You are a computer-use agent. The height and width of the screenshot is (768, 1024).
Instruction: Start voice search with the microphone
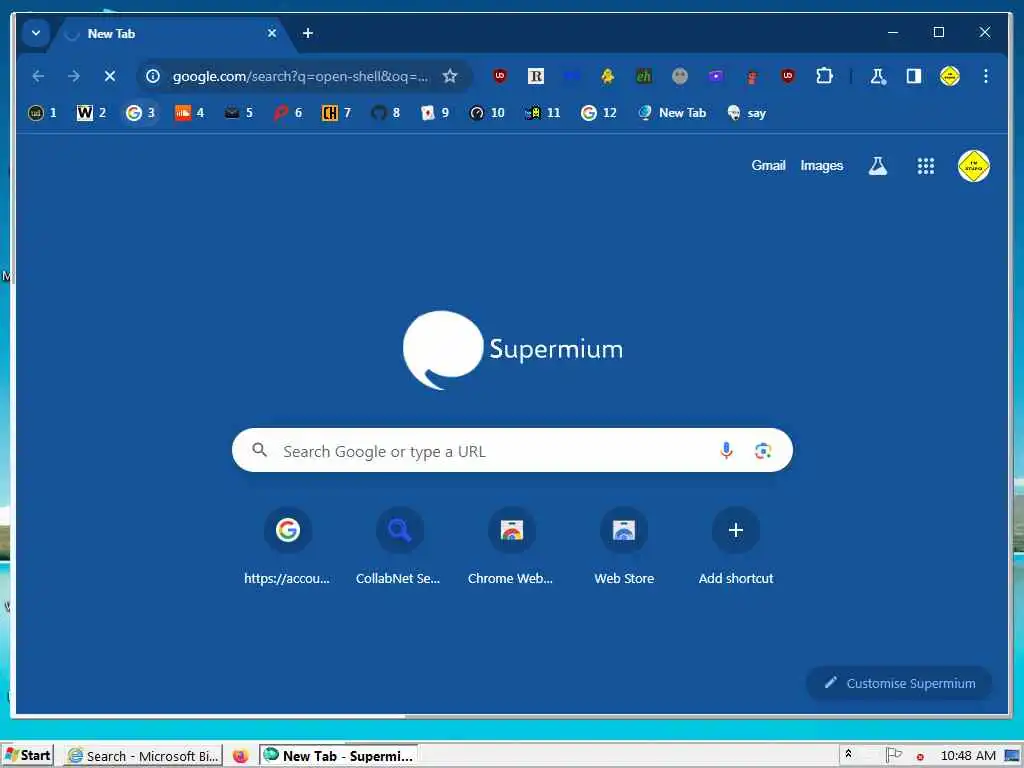[726, 451]
